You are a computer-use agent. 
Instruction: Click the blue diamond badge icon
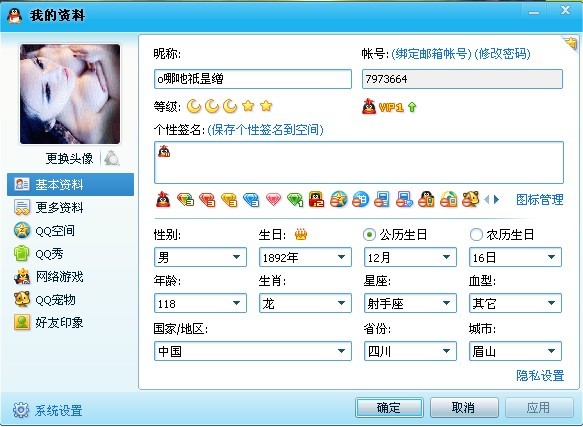[251, 200]
